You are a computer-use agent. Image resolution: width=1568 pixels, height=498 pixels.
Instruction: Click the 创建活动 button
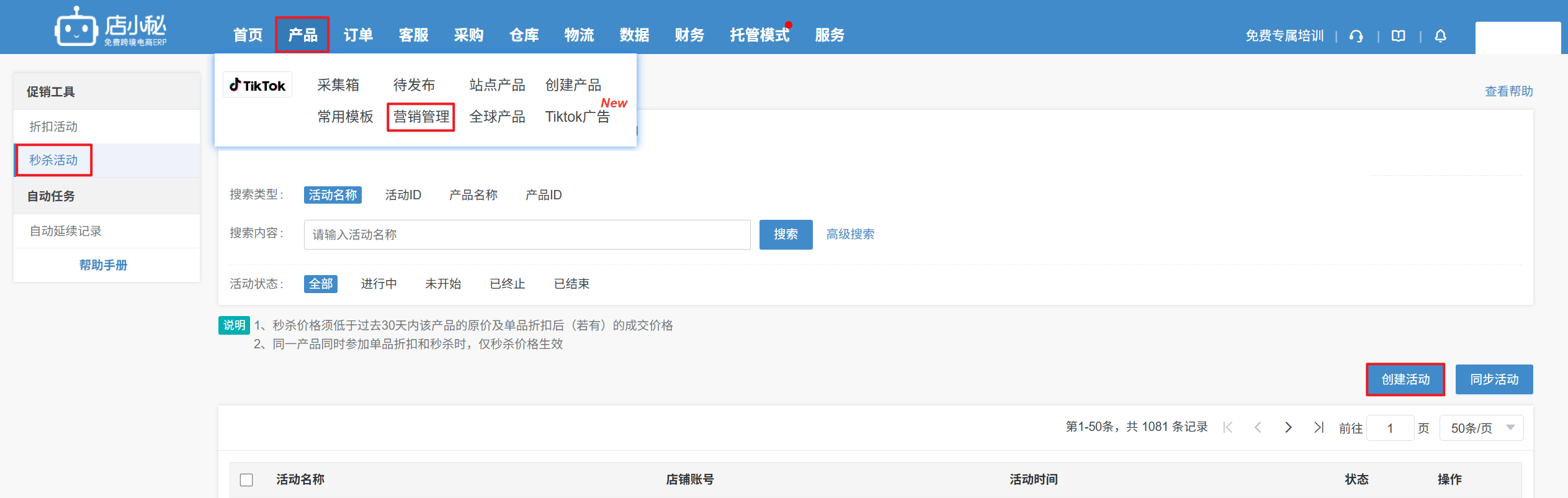1405,379
